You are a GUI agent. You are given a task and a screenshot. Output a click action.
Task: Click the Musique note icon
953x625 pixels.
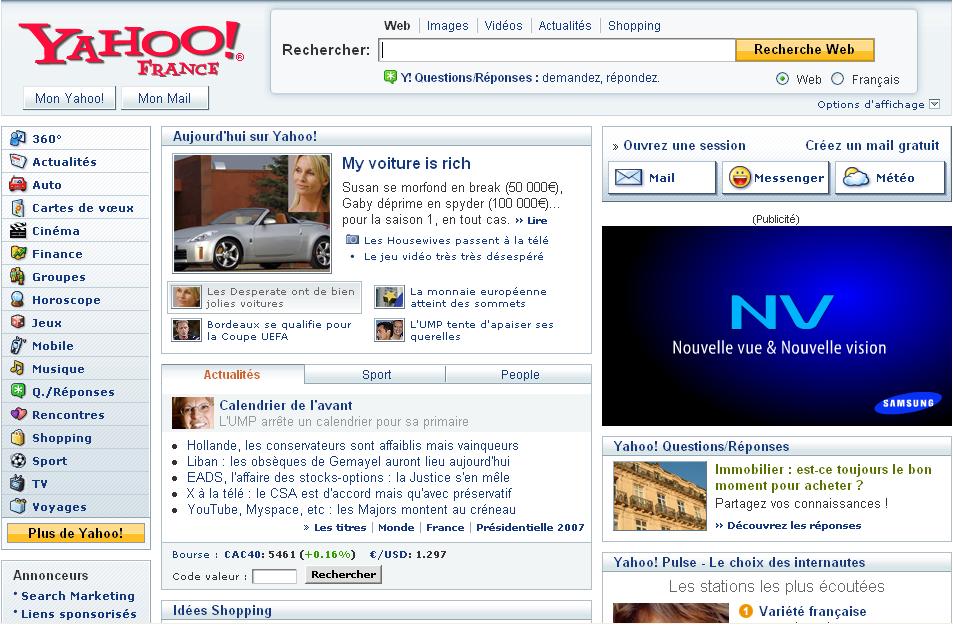(x=17, y=369)
